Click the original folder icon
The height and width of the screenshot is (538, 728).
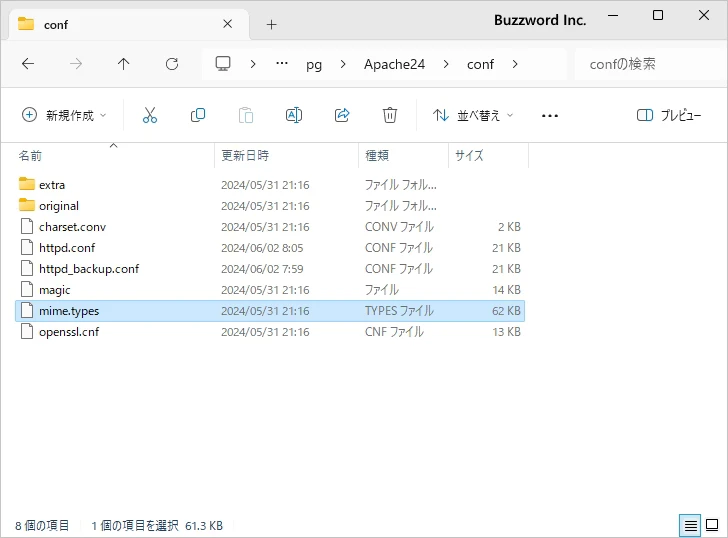pyautogui.click(x=27, y=205)
